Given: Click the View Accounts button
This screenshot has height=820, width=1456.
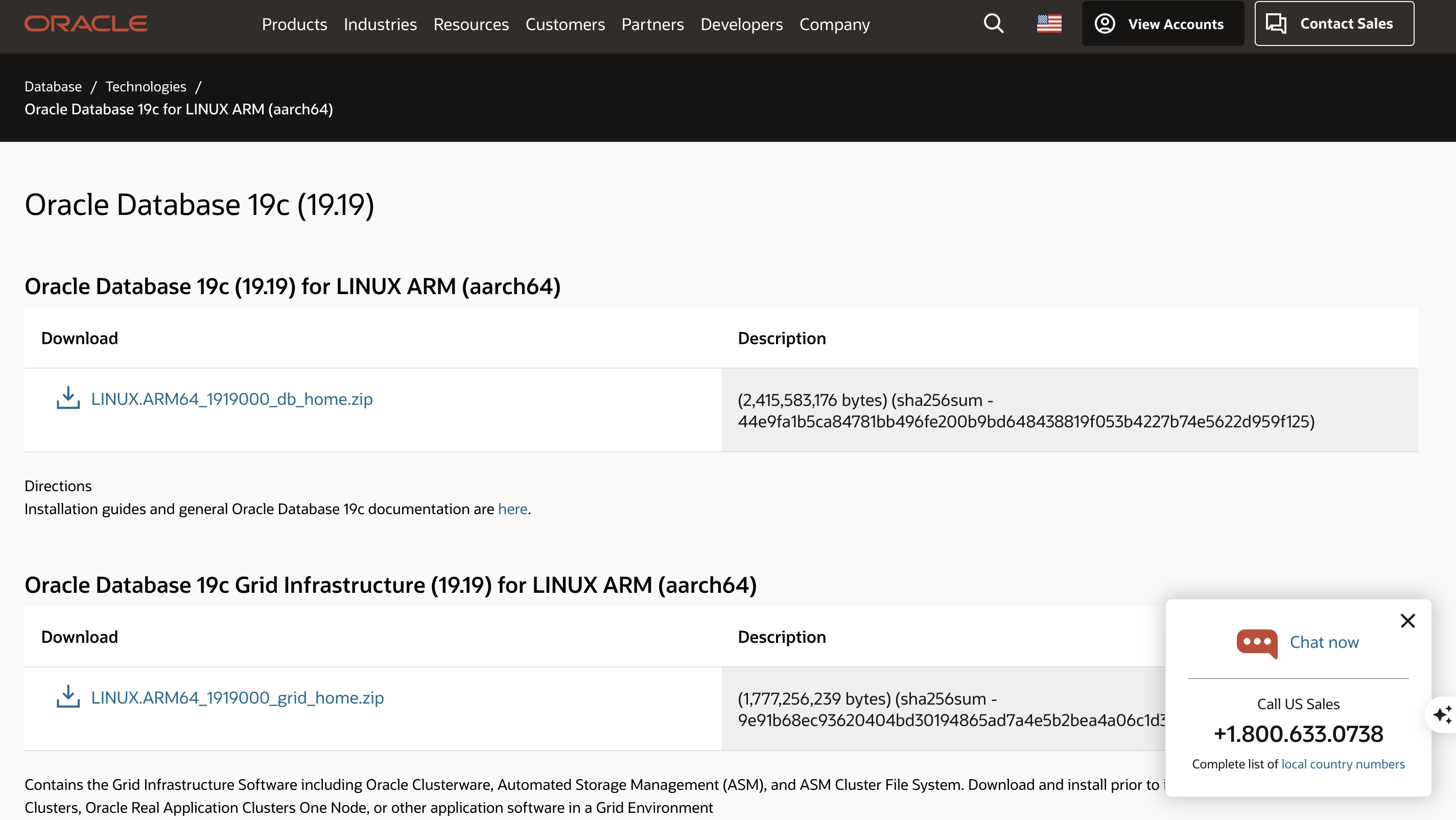Looking at the screenshot, I should point(1163,23).
